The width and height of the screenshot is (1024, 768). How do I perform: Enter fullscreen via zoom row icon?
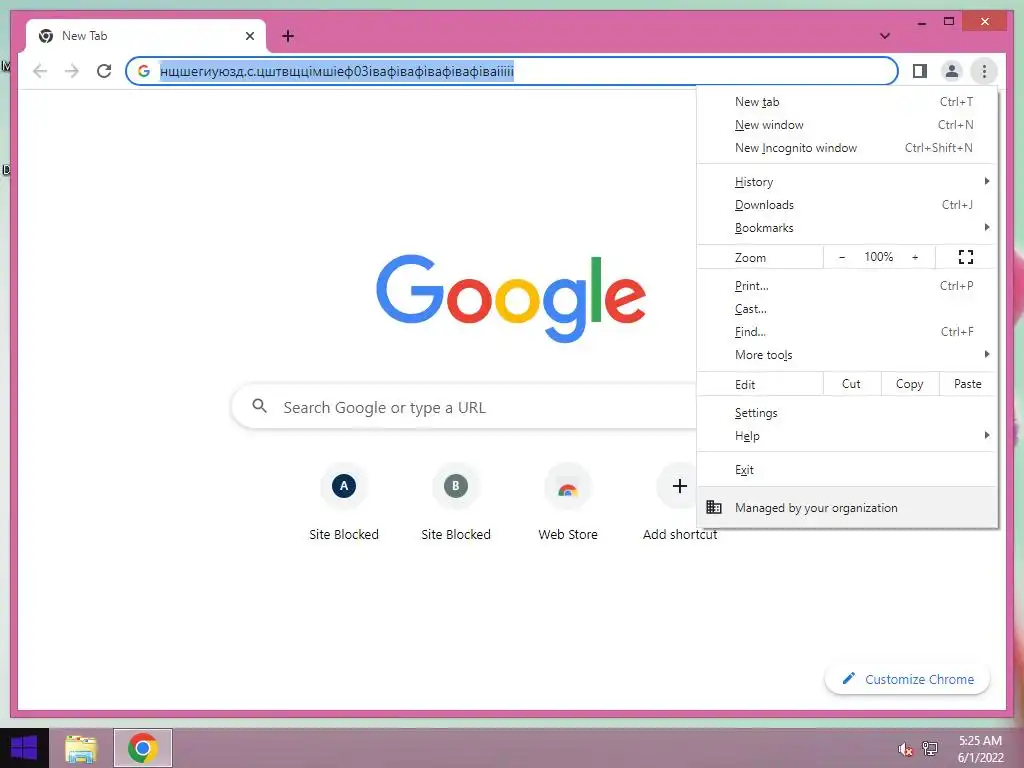(x=966, y=257)
